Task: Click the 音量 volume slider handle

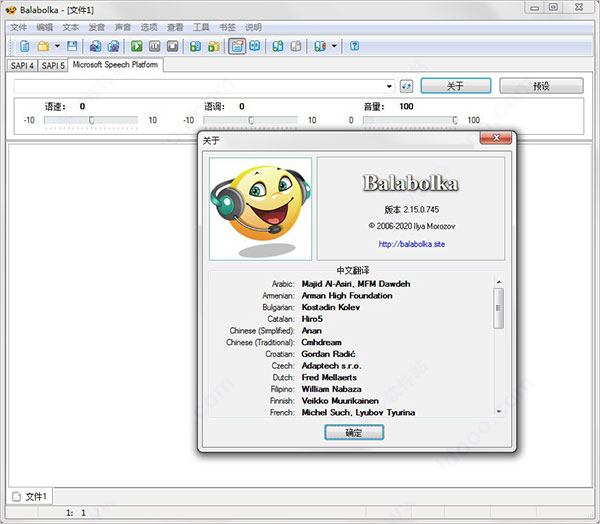Action: [x=455, y=121]
